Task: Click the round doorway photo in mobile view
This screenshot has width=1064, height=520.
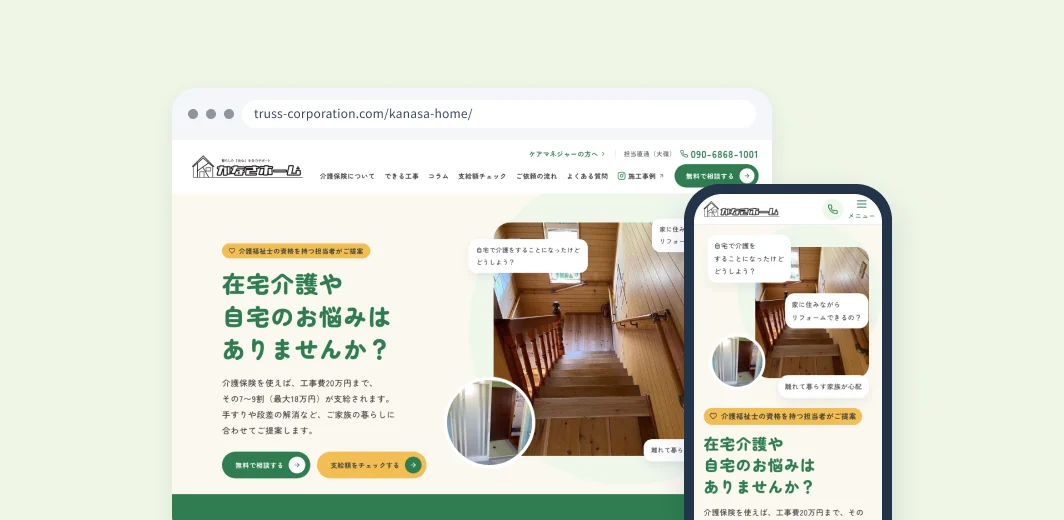Action: pyautogui.click(x=738, y=362)
